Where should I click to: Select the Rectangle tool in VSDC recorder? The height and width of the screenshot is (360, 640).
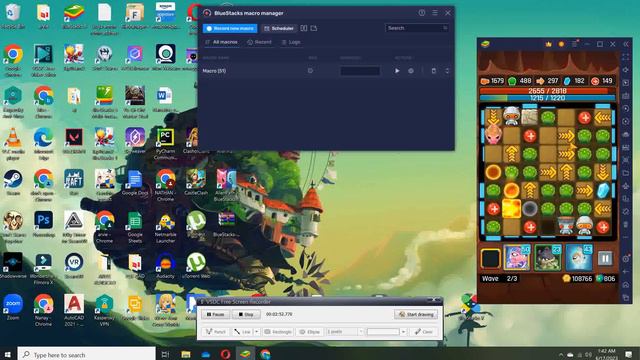click(x=278, y=332)
